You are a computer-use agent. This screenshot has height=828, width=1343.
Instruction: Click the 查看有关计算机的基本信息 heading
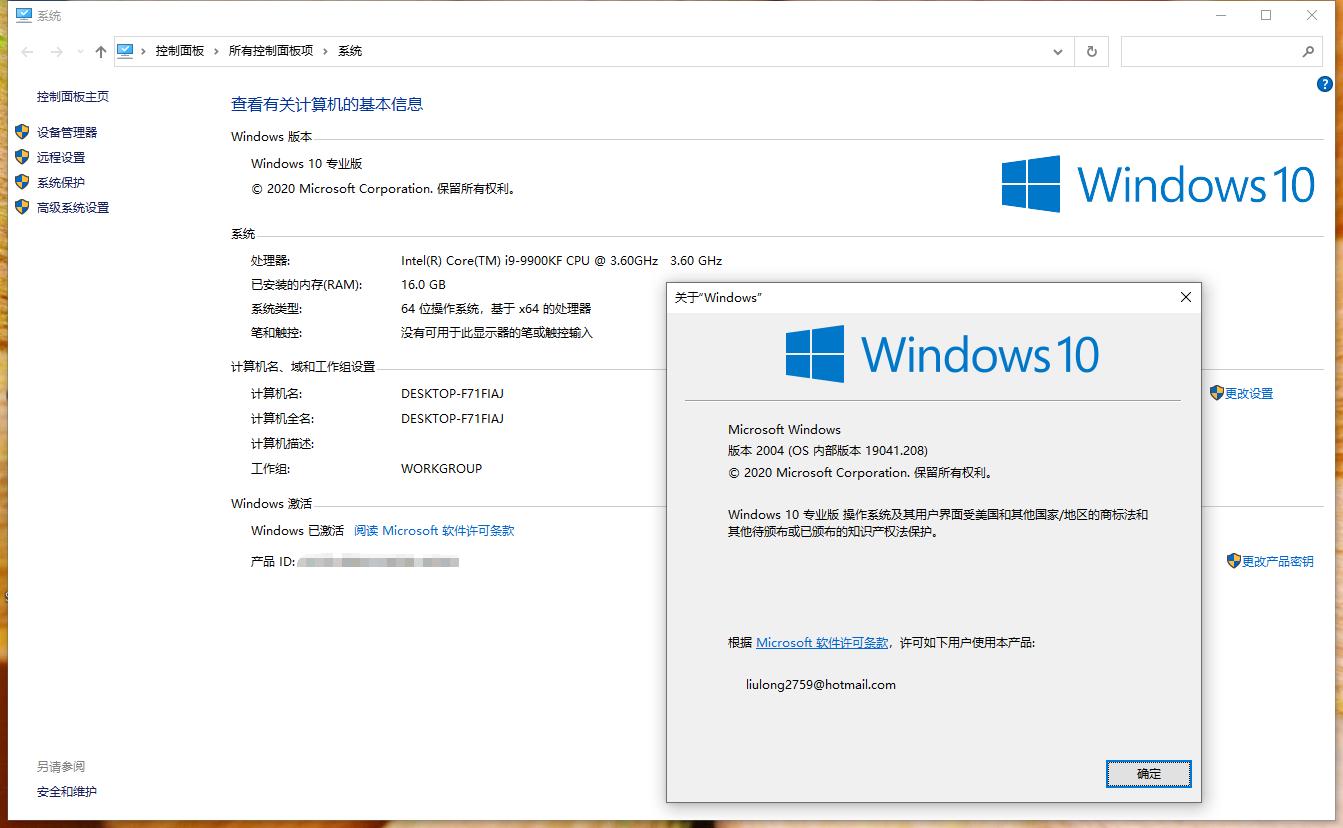tap(327, 104)
